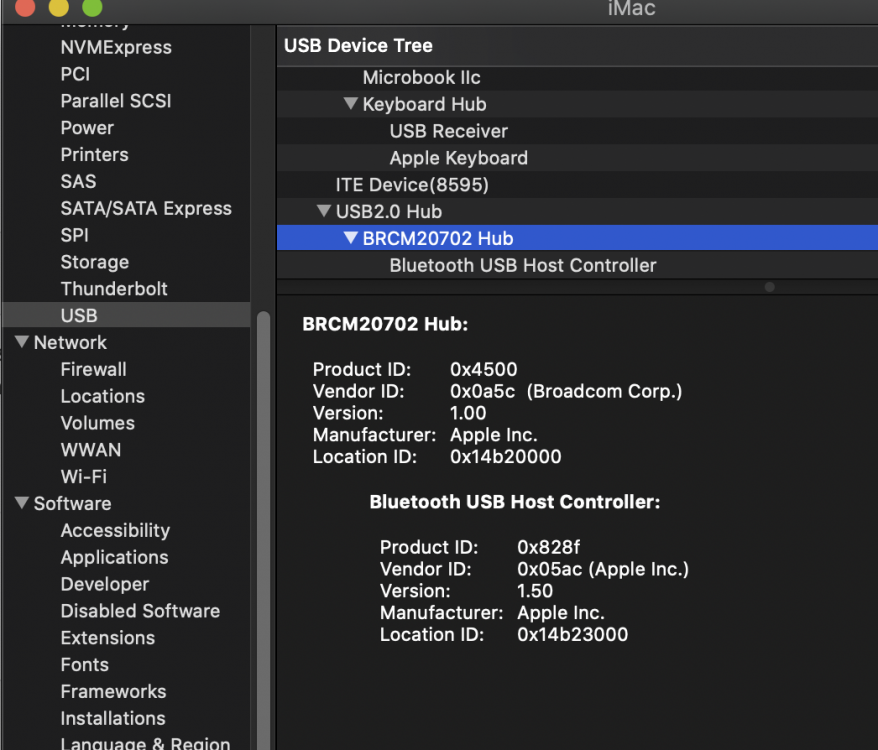The height and width of the screenshot is (750, 878).
Task: Select WWAN under Network
Action: (x=91, y=450)
